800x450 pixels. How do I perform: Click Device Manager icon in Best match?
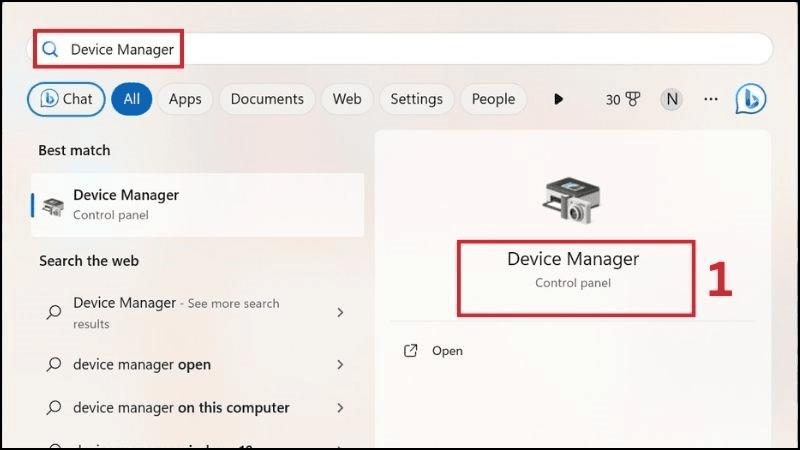pos(53,205)
